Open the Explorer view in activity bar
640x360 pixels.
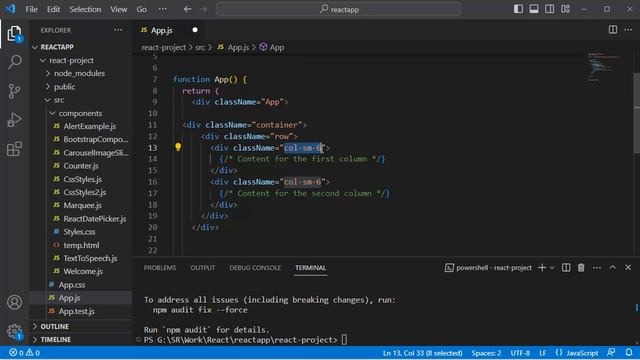click(14, 33)
